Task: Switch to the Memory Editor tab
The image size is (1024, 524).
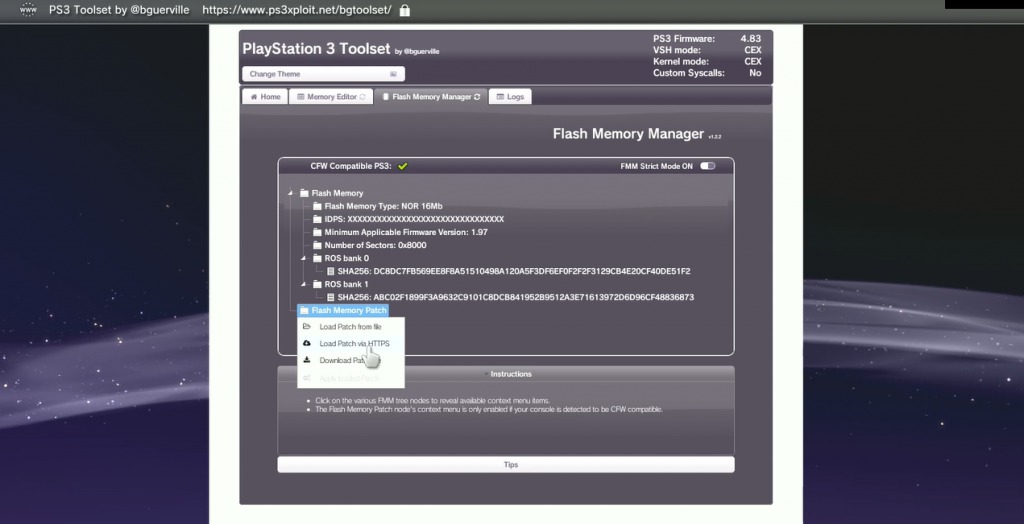Action: click(331, 97)
